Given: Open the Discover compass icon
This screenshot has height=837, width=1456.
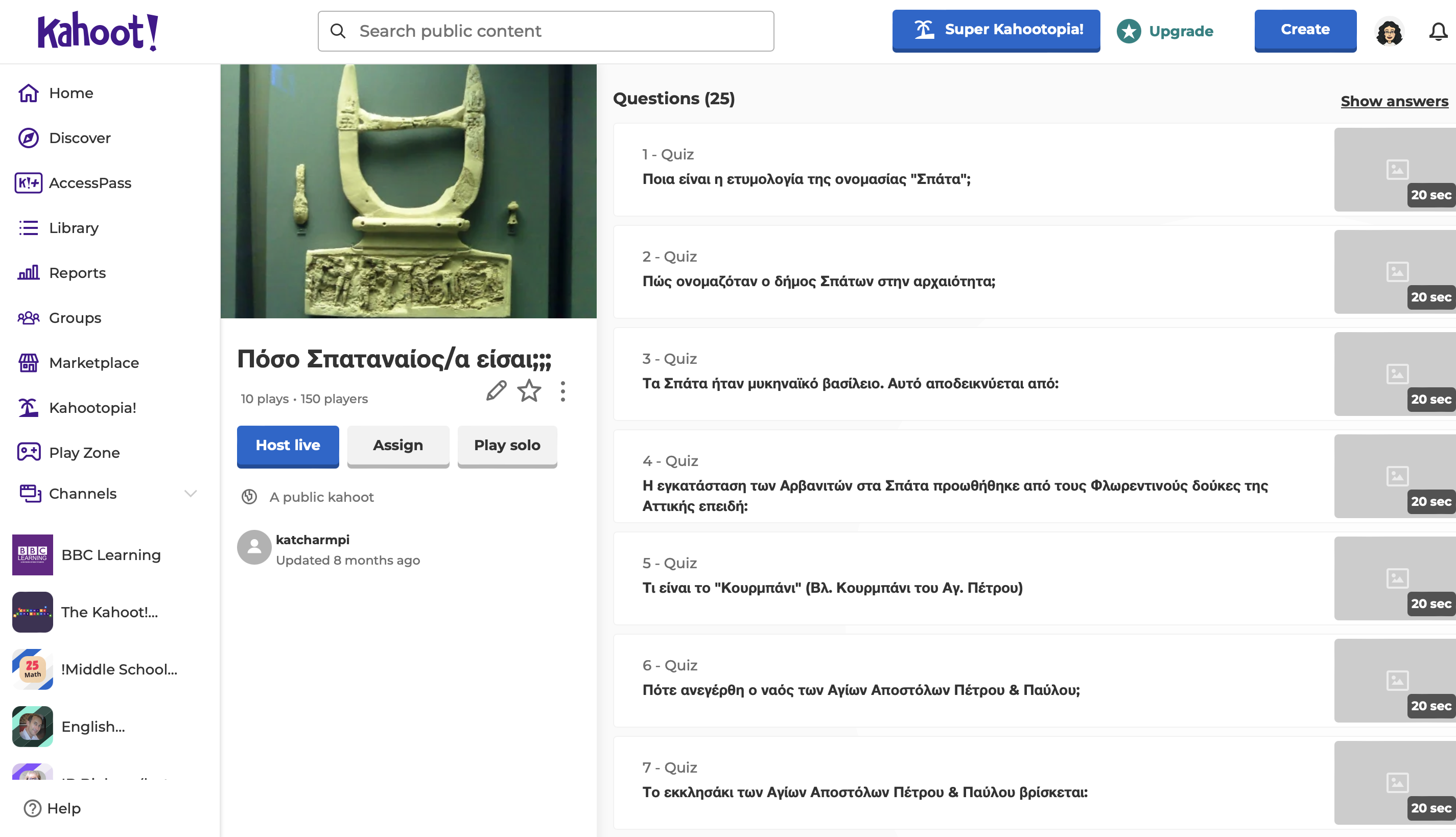Looking at the screenshot, I should coord(28,138).
